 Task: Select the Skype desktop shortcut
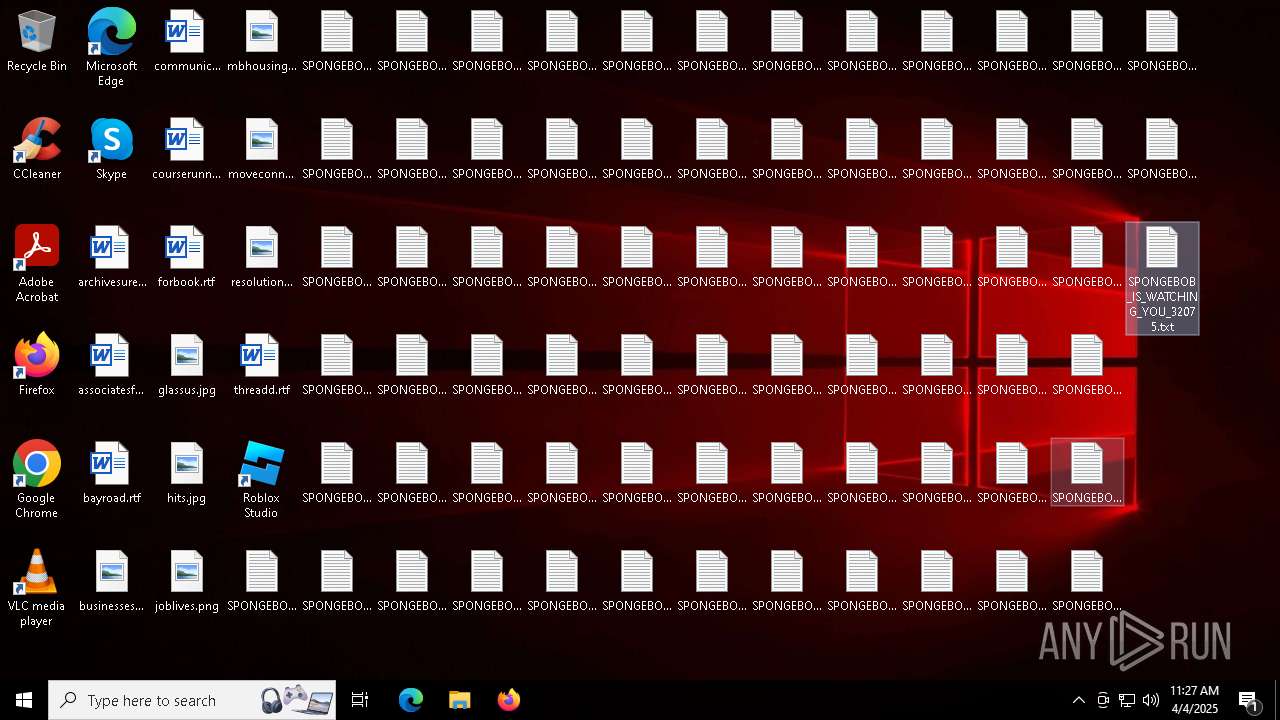pos(111,149)
